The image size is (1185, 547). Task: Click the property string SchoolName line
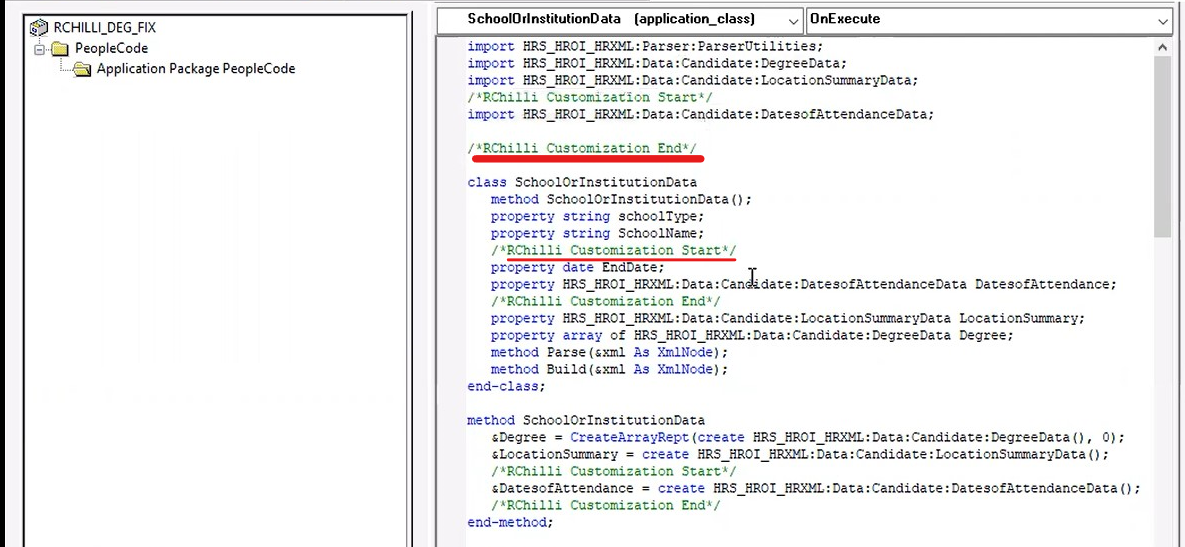pos(598,233)
